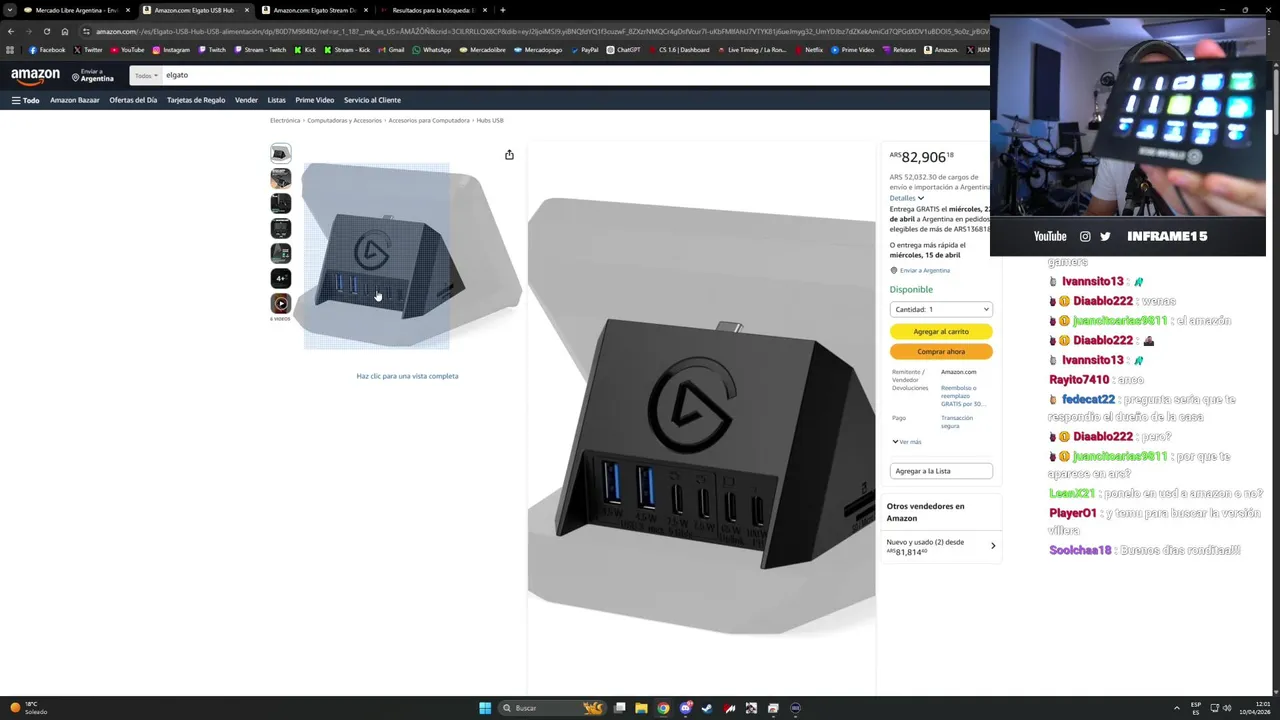Open the Instagram bookmark
Screen dimensions: 1280x720
tap(171, 50)
